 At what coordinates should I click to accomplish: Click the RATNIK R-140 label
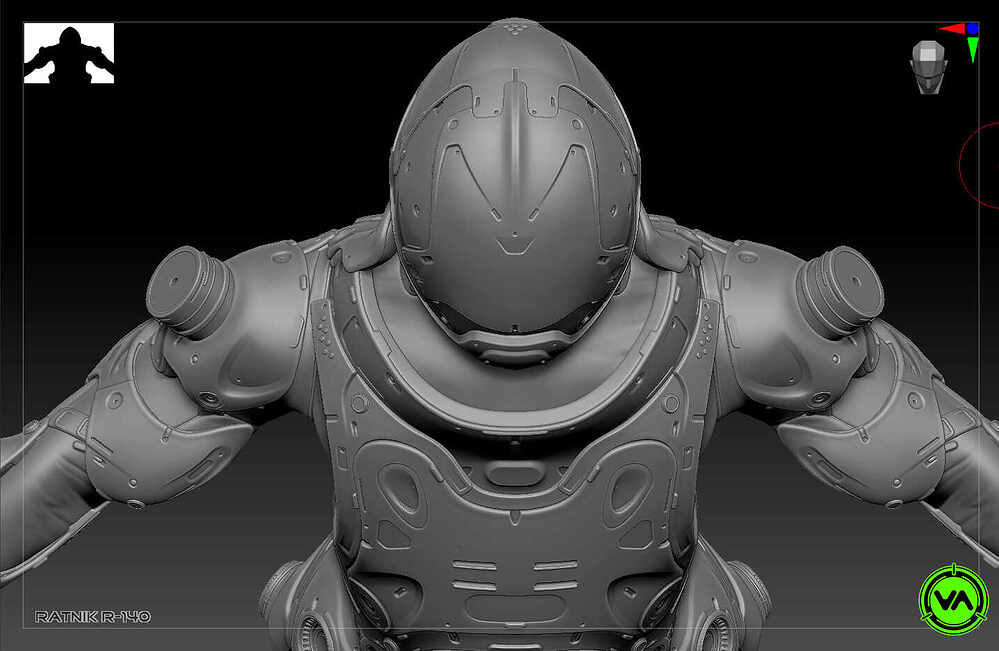[93, 617]
